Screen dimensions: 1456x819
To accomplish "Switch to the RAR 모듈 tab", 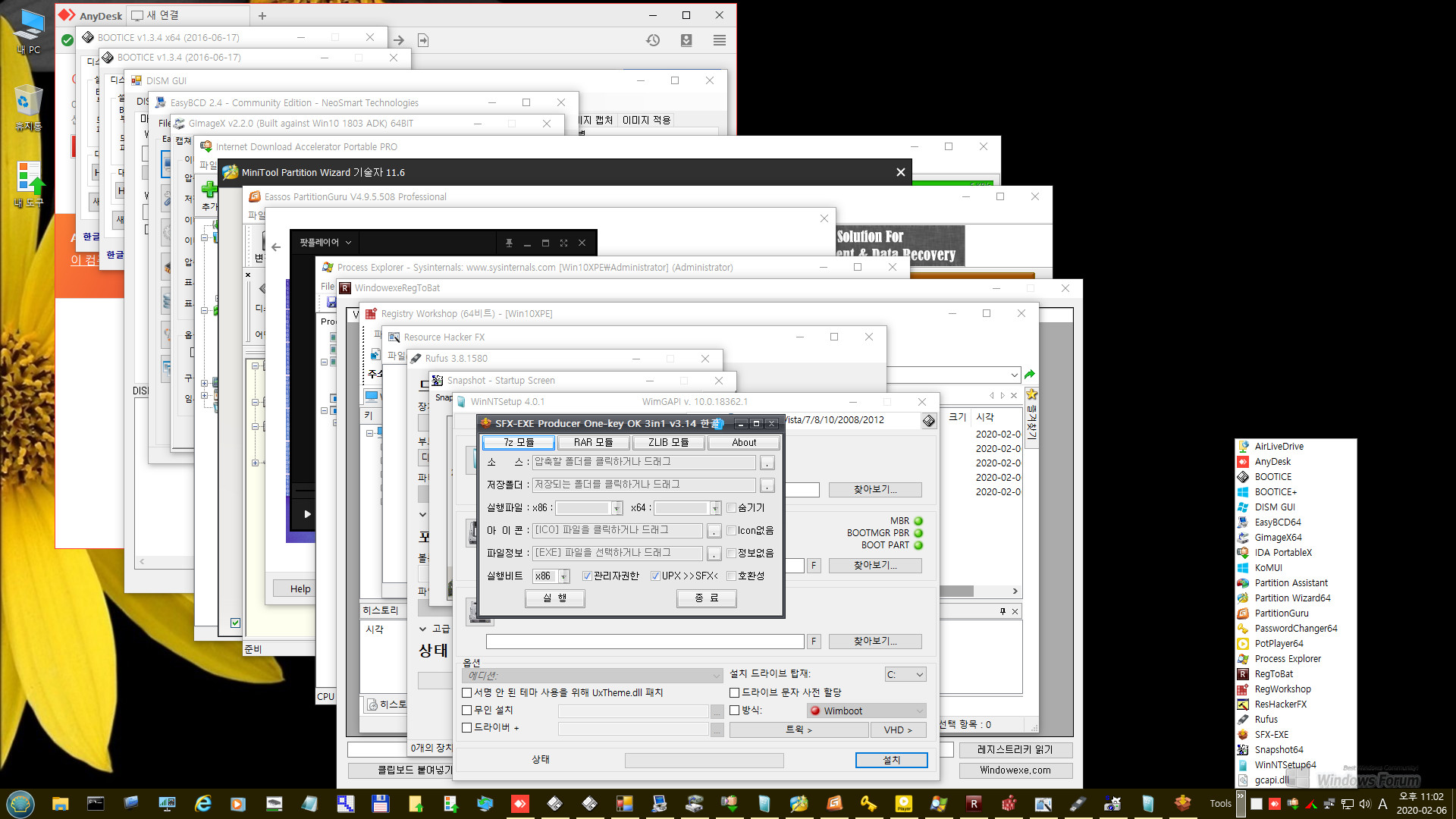I will point(593,443).
